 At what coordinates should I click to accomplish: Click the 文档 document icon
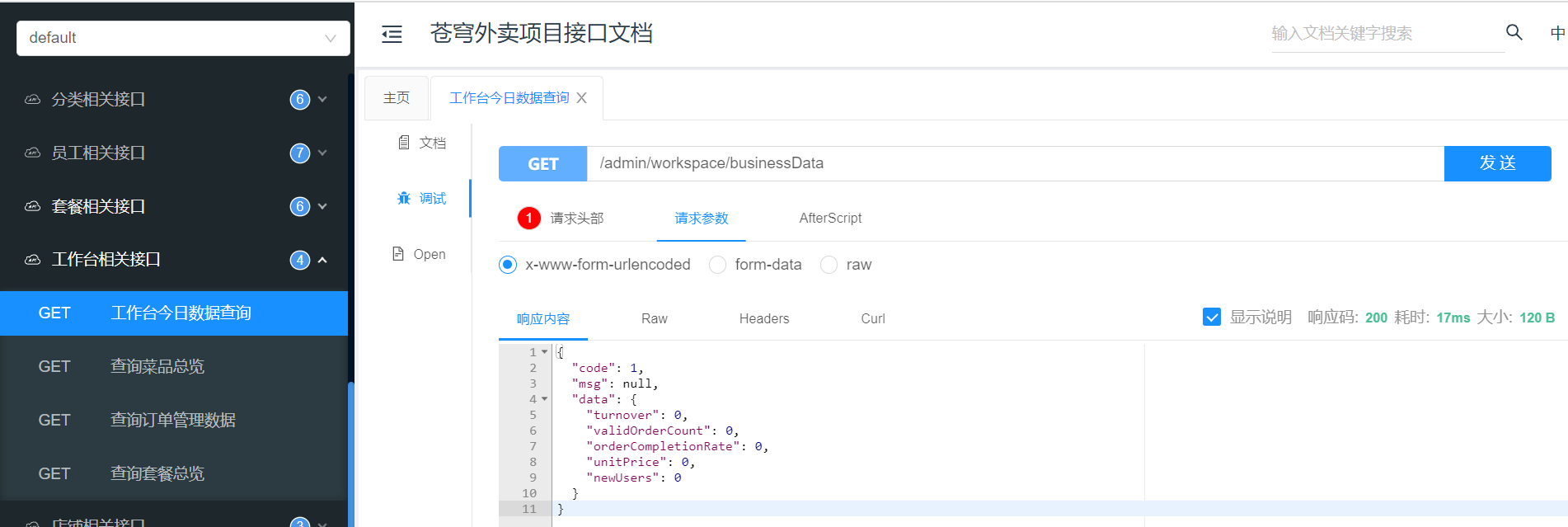404,143
